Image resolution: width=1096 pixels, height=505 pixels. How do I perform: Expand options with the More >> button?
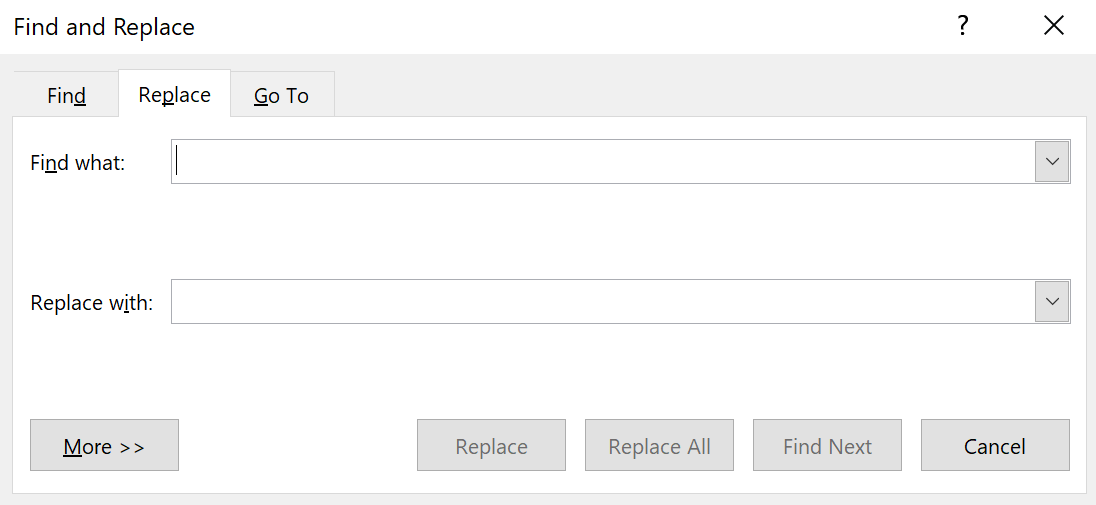click(x=104, y=446)
